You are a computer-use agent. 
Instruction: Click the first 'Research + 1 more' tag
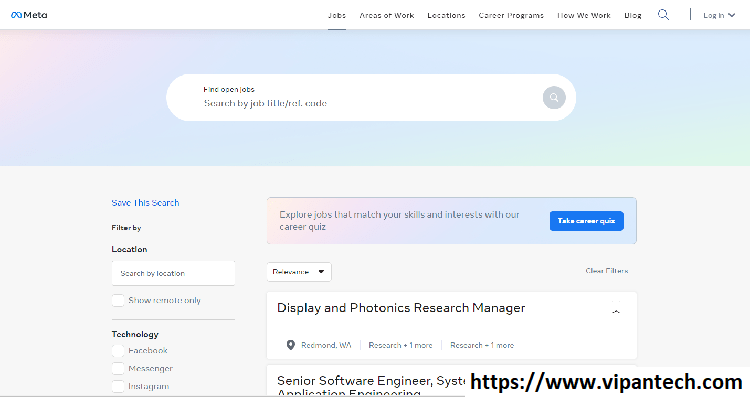tap(400, 345)
